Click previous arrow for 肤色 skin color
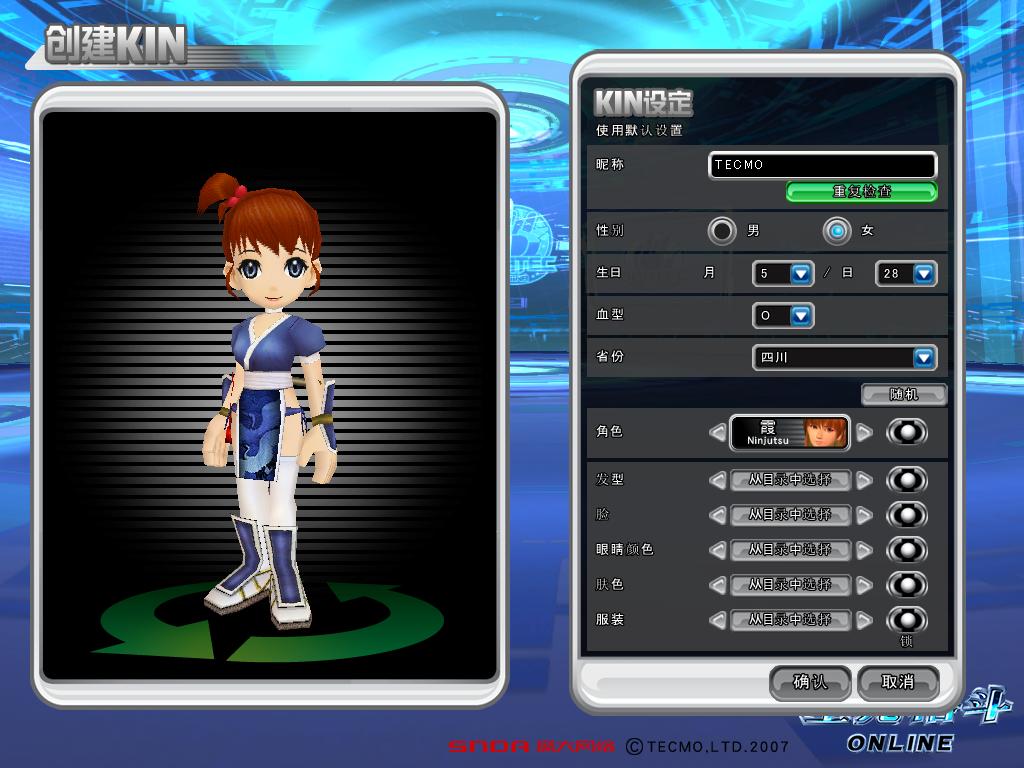The width and height of the screenshot is (1024, 768). click(717, 585)
